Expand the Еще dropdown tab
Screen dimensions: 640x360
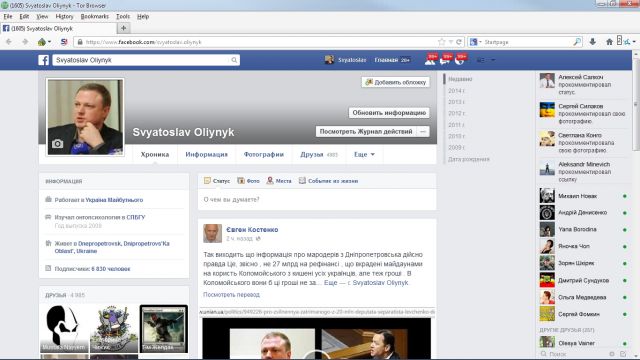click(x=364, y=155)
